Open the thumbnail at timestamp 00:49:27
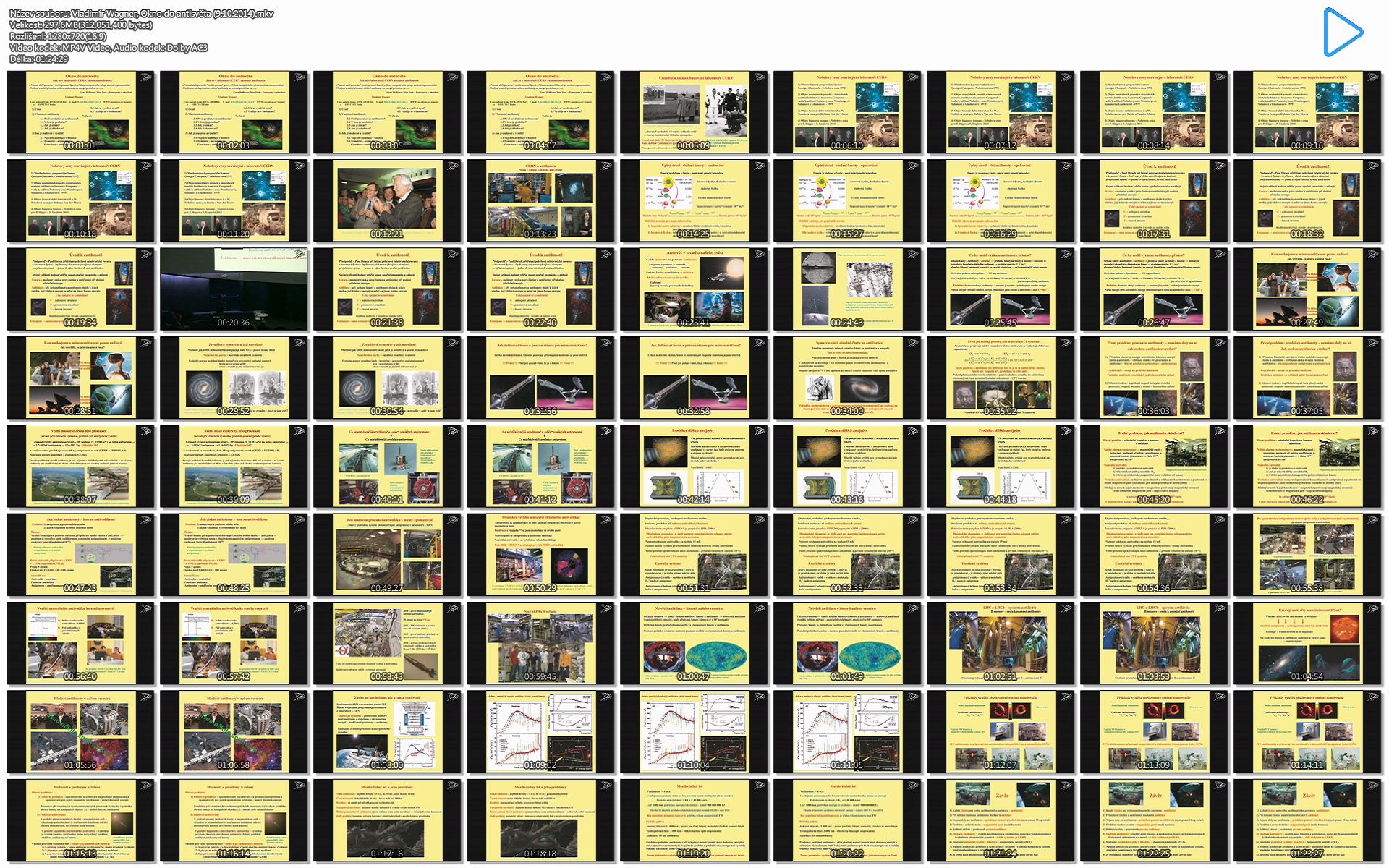Image resolution: width=1389 pixels, height=868 pixels. pyautogui.click(x=387, y=555)
